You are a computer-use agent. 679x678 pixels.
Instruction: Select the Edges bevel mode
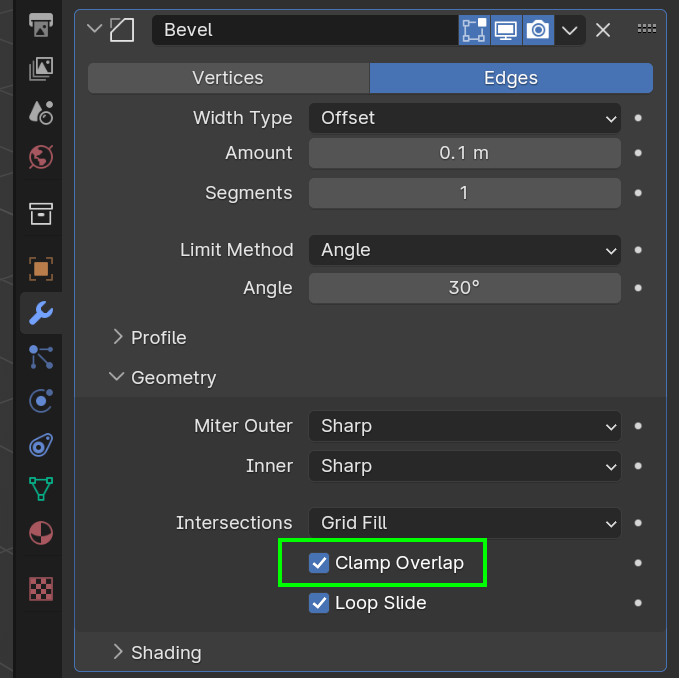tap(511, 78)
